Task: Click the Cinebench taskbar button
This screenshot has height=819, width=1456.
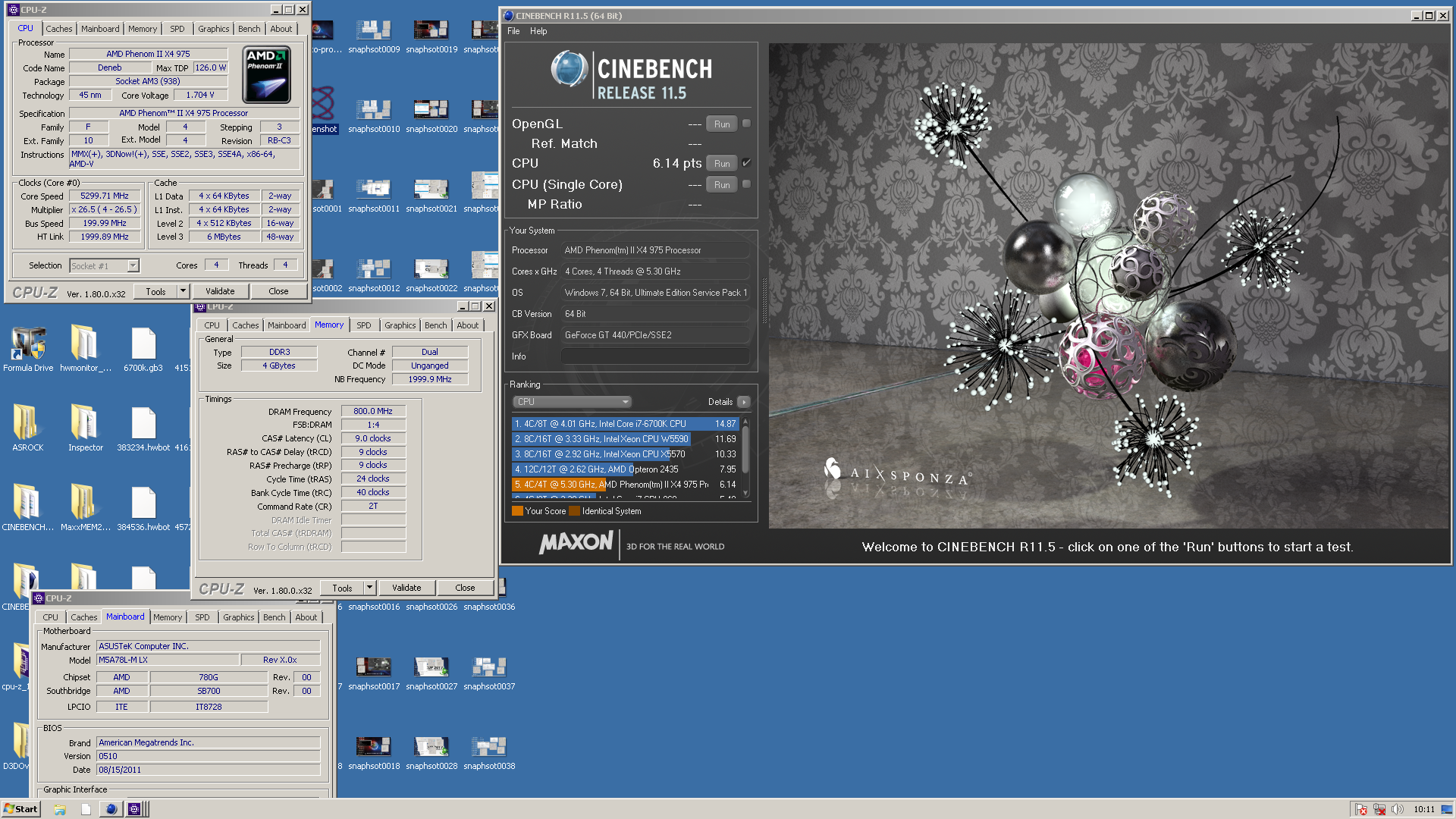Action: (111, 809)
